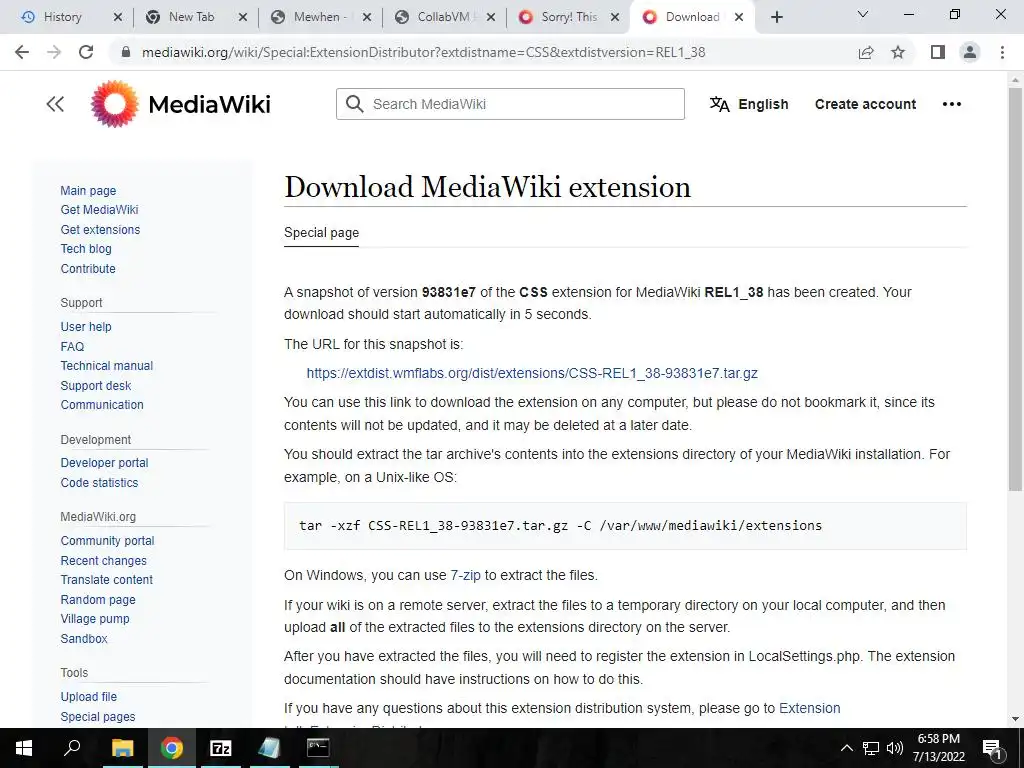Open Code statistics sidebar link
The height and width of the screenshot is (768, 1024).
click(x=99, y=483)
